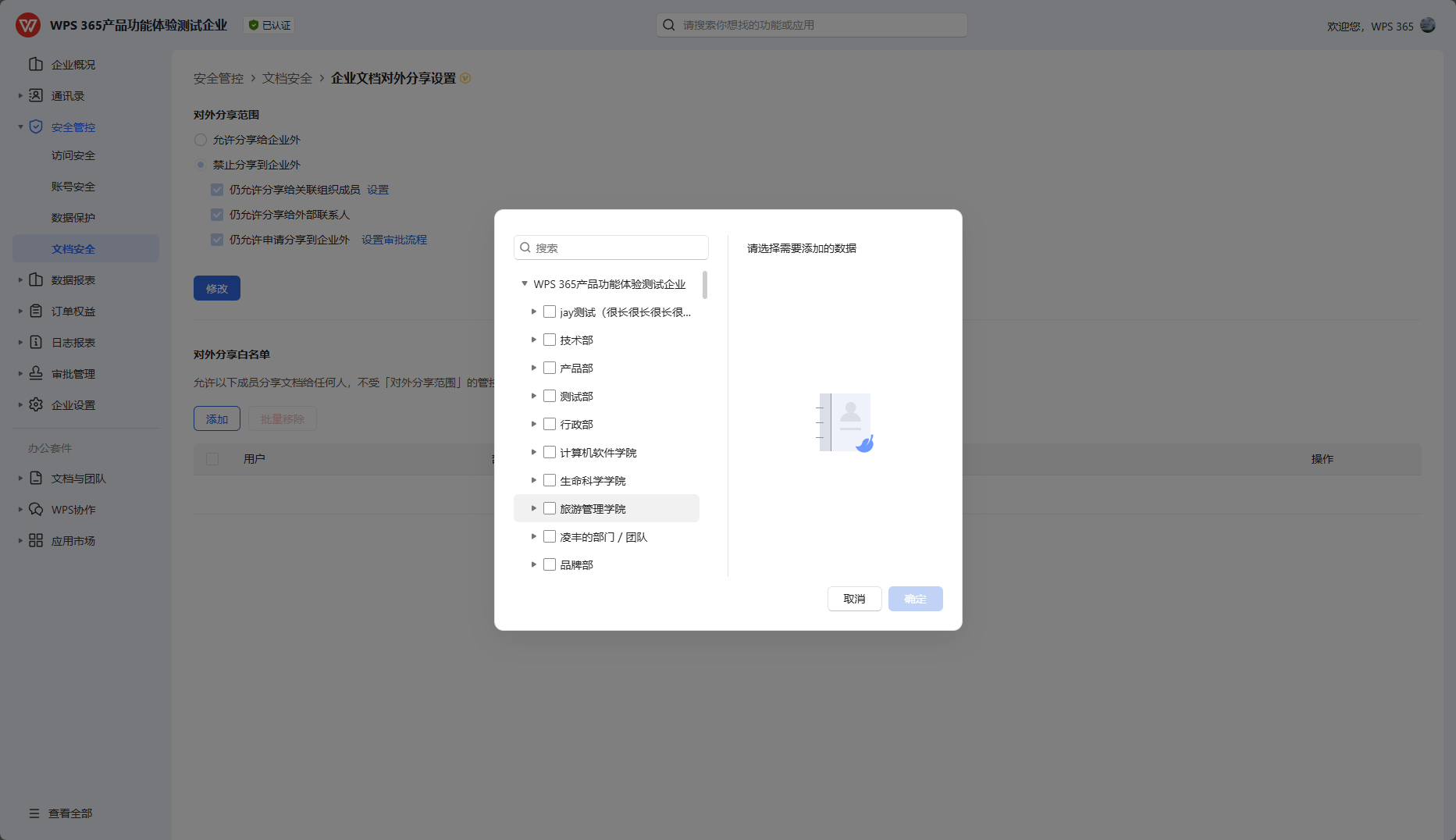The image size is (1456, 840).
Task: Check the 生命科学学院 checkbox
Action: click(x=550, y=480)
